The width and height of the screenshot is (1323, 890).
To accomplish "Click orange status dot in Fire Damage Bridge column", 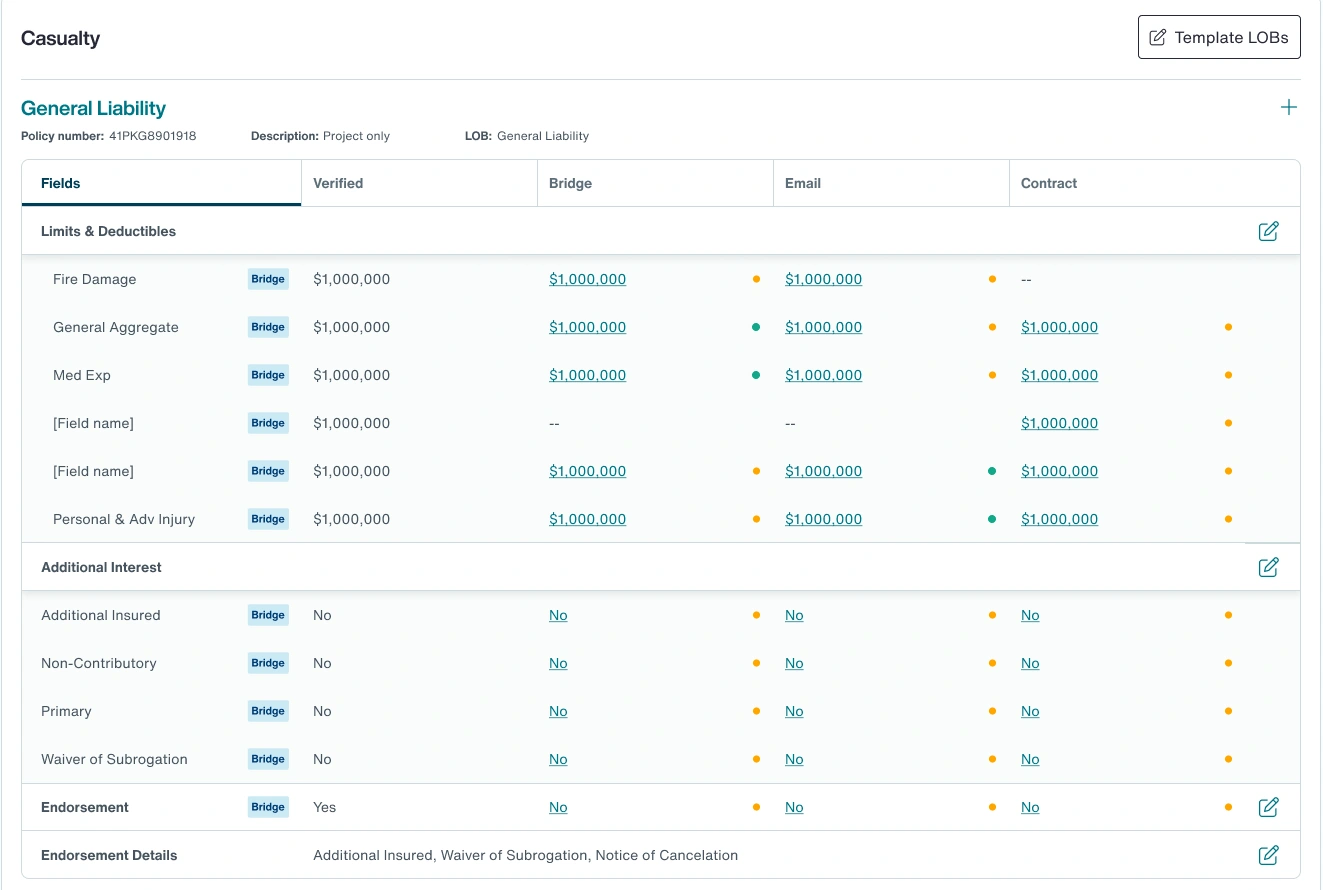I will click(x=756, y=279).
